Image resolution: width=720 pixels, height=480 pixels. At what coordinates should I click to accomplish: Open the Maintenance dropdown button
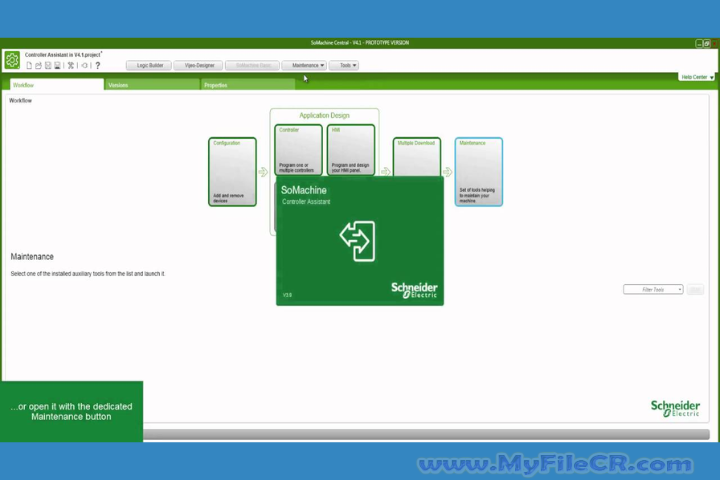point(304,65)
